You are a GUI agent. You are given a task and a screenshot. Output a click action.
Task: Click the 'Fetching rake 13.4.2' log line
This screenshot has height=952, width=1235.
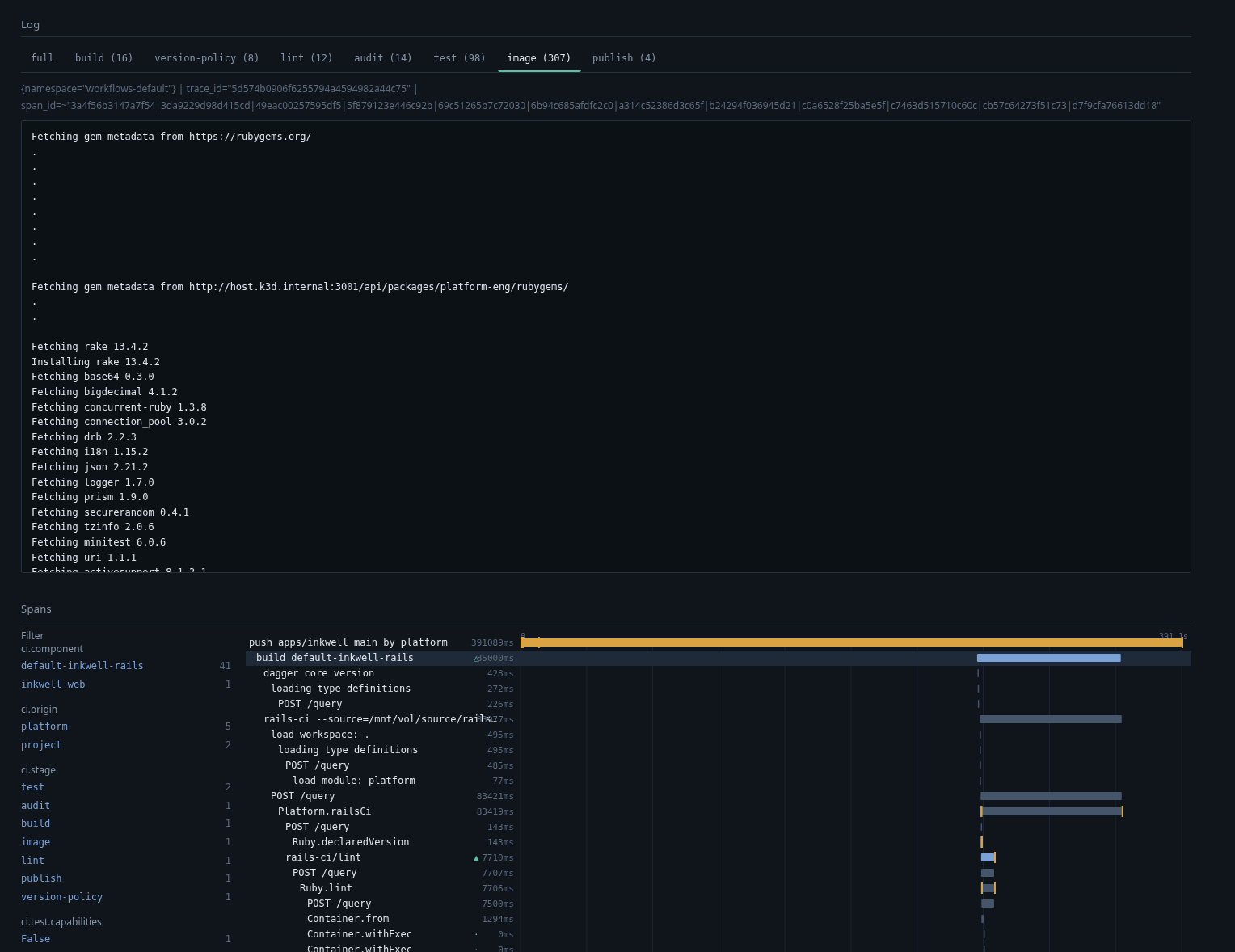(x=90, y=347)
